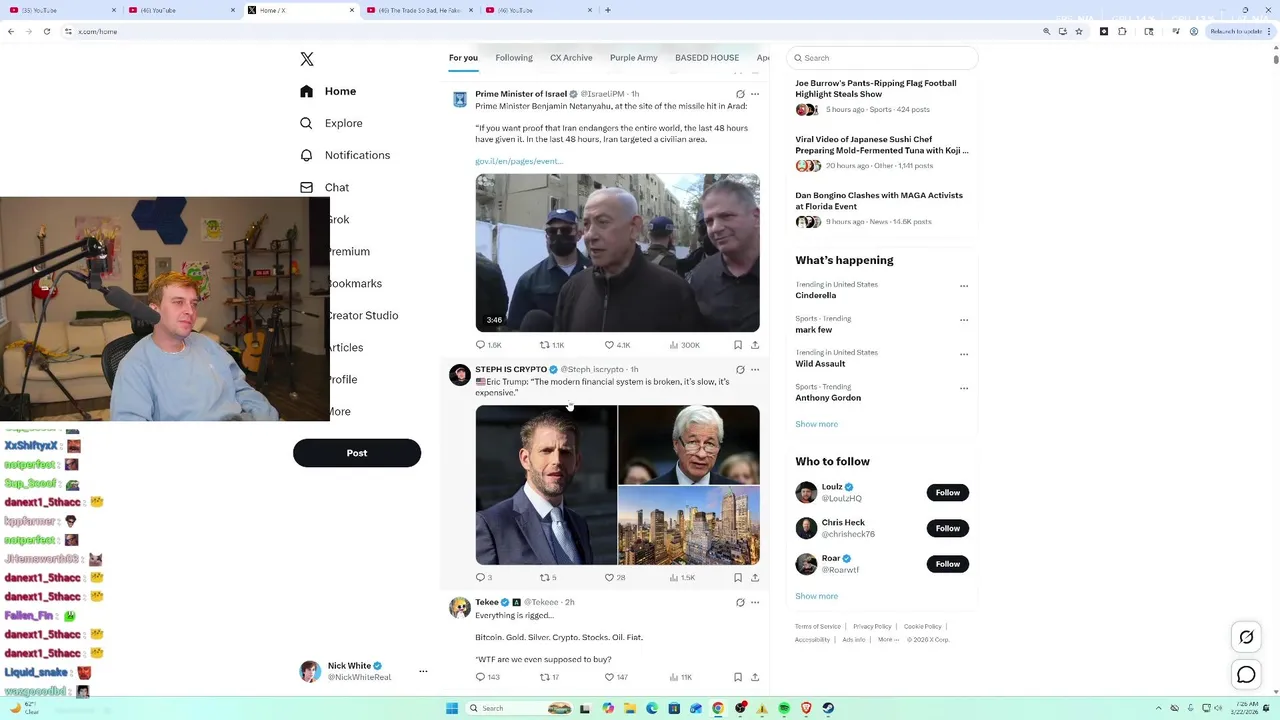Click the browser reload button

coord(46,32)
